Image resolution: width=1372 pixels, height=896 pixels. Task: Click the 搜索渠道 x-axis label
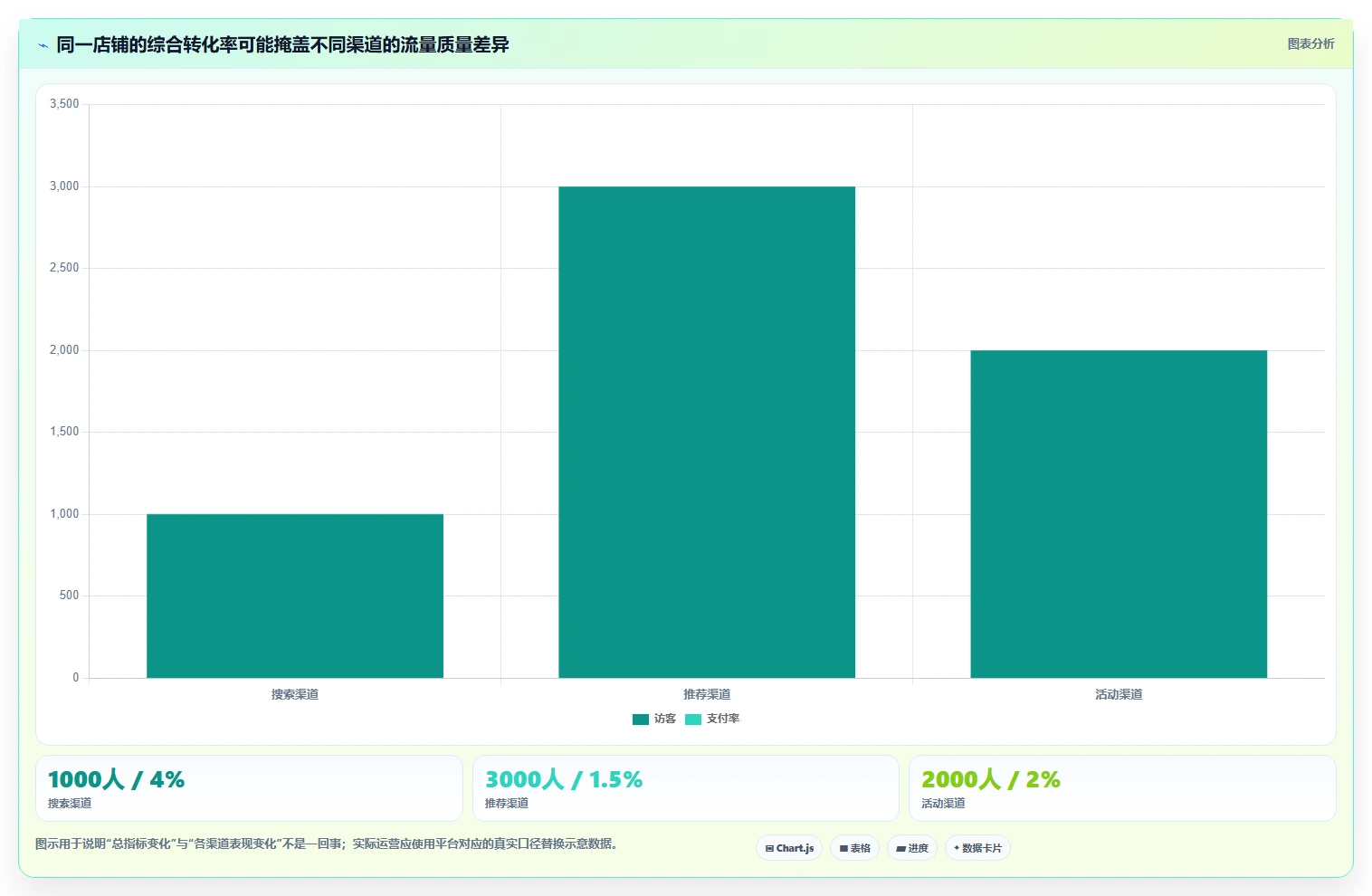(295, 694)
